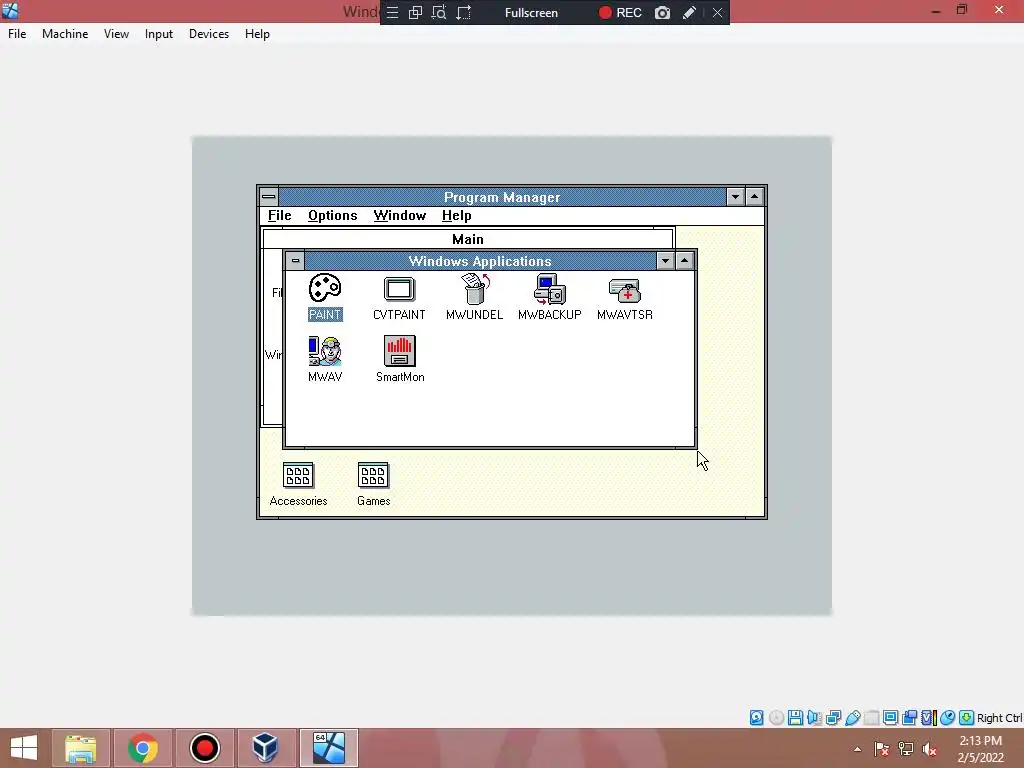Open the VirtualBox Input menu
Image resolution: width=1024 pixels, height=768 pixels.
click(159, 34)
